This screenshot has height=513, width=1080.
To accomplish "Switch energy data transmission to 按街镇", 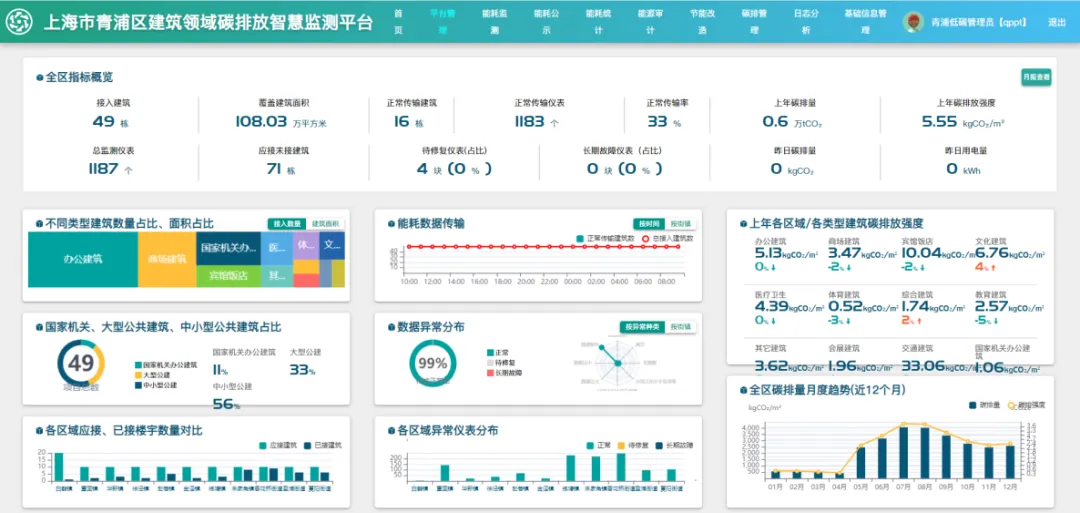I will click(680, 224).
